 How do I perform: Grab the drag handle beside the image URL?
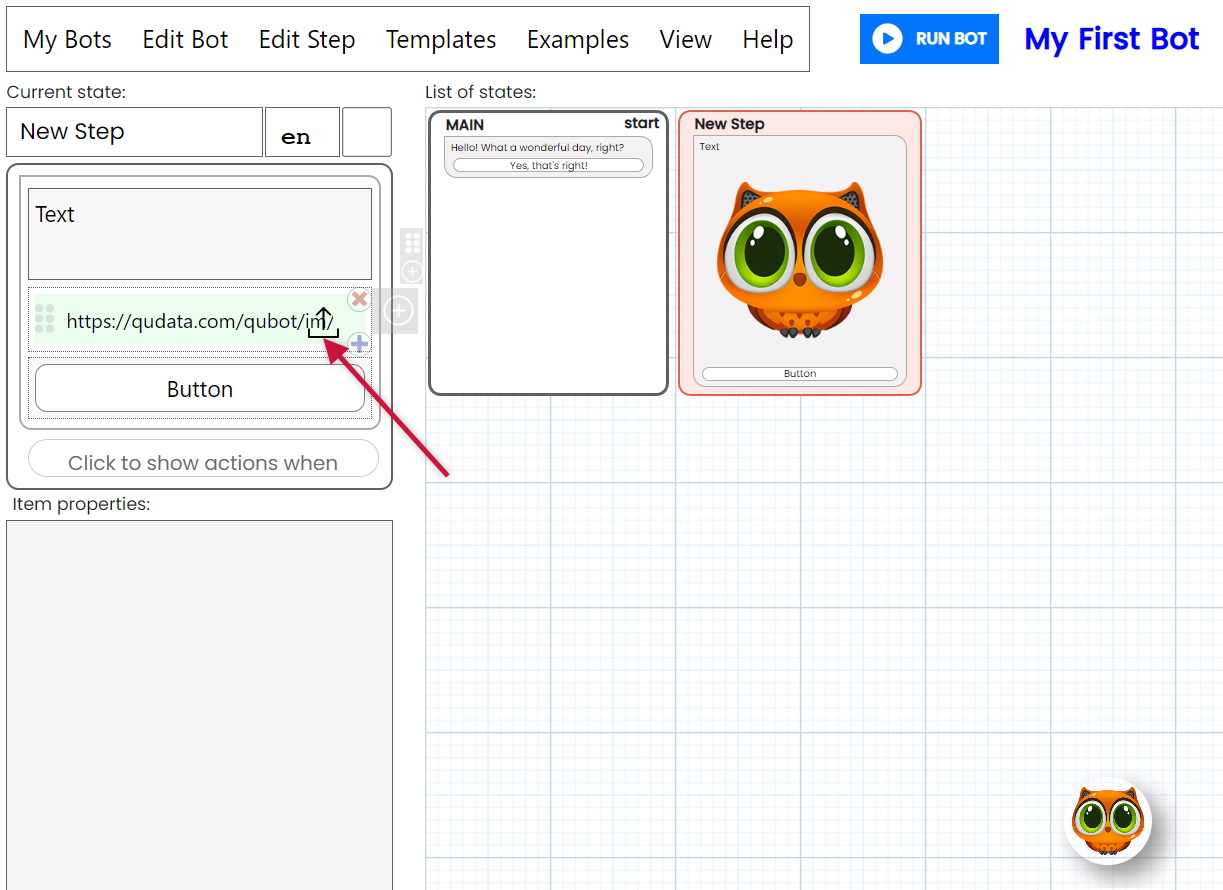tap(45, 319)
